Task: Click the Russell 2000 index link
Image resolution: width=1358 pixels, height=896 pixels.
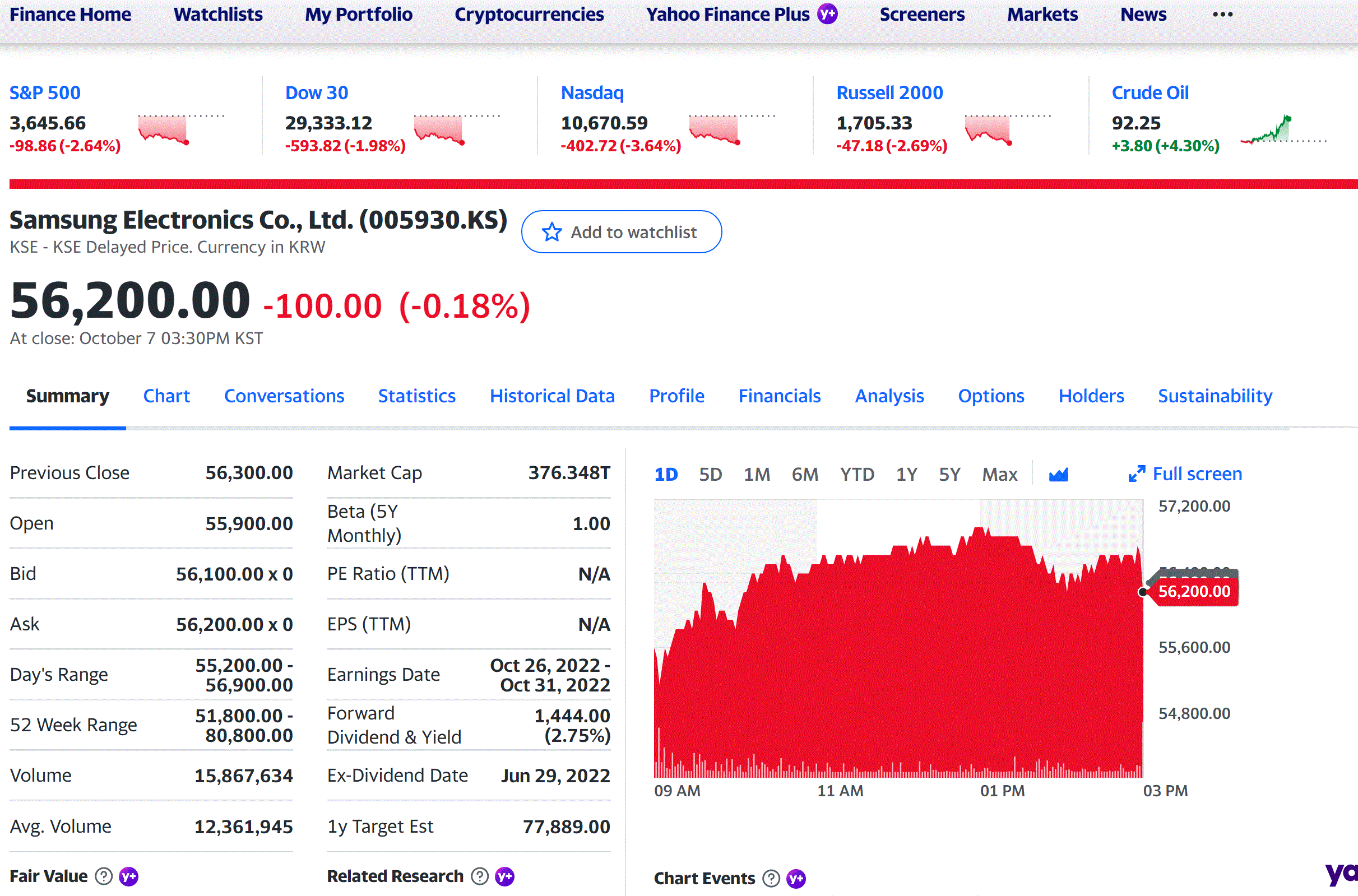Action: pos(890,92)
